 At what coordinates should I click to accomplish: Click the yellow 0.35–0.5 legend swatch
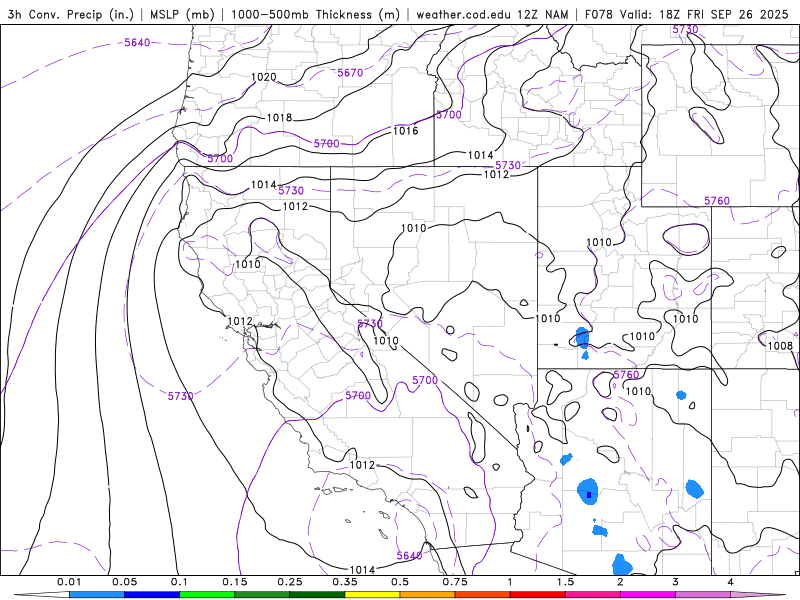click(372, 595)
